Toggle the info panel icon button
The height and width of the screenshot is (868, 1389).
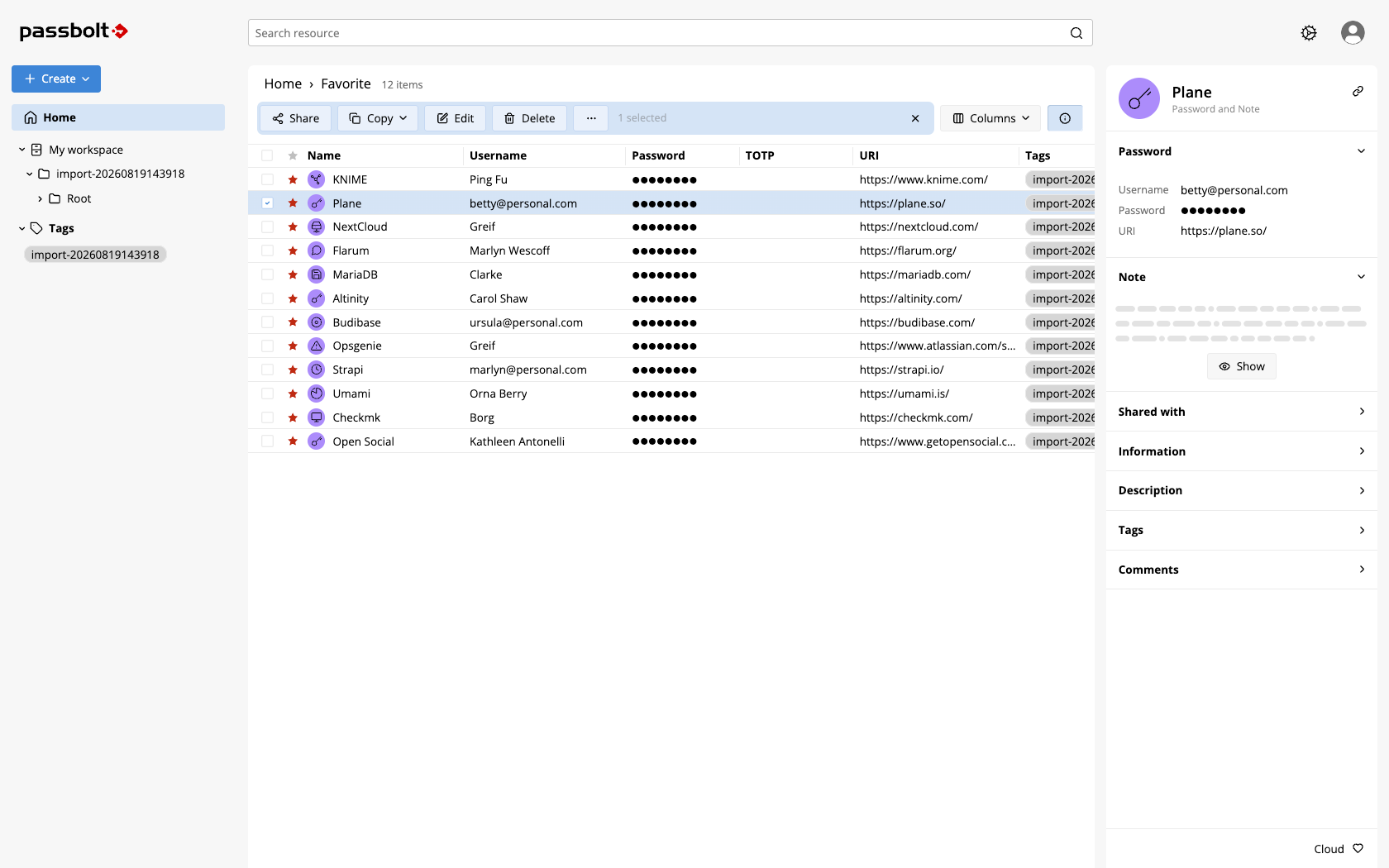click(x=1065, y=118)
